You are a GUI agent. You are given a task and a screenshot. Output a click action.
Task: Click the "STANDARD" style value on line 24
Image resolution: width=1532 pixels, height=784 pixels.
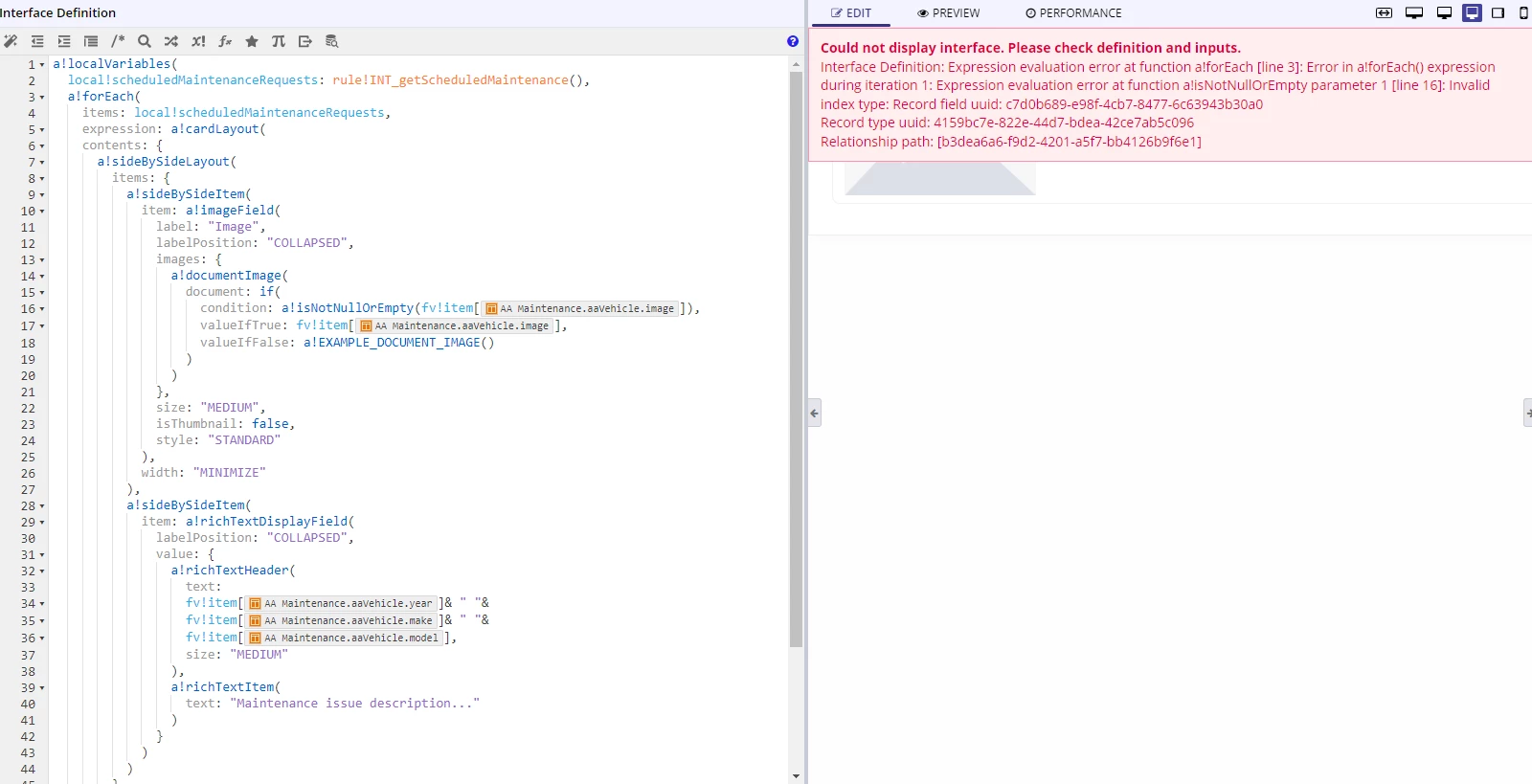(244, 440)
